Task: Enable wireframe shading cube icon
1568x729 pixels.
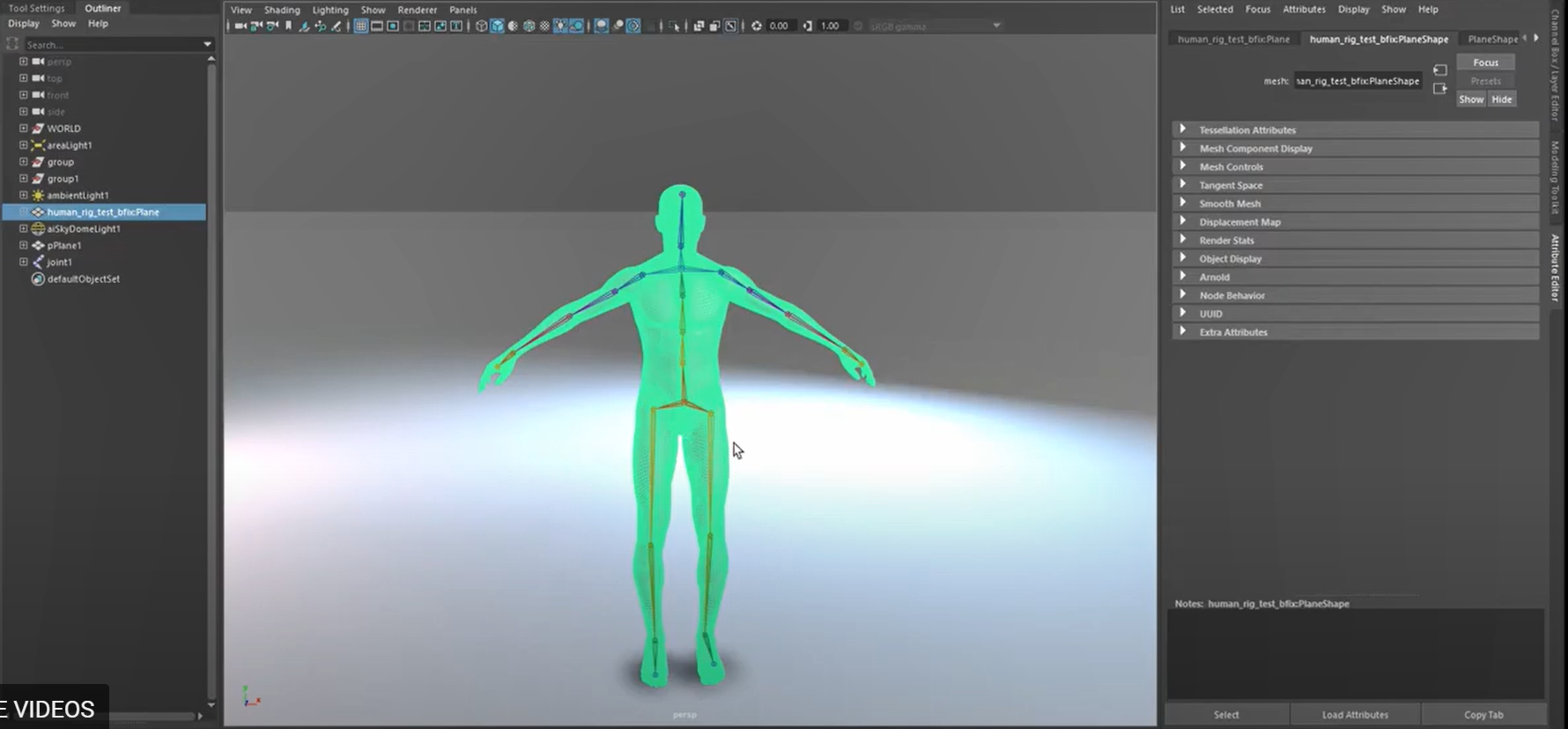Action: tap(481, 26)
